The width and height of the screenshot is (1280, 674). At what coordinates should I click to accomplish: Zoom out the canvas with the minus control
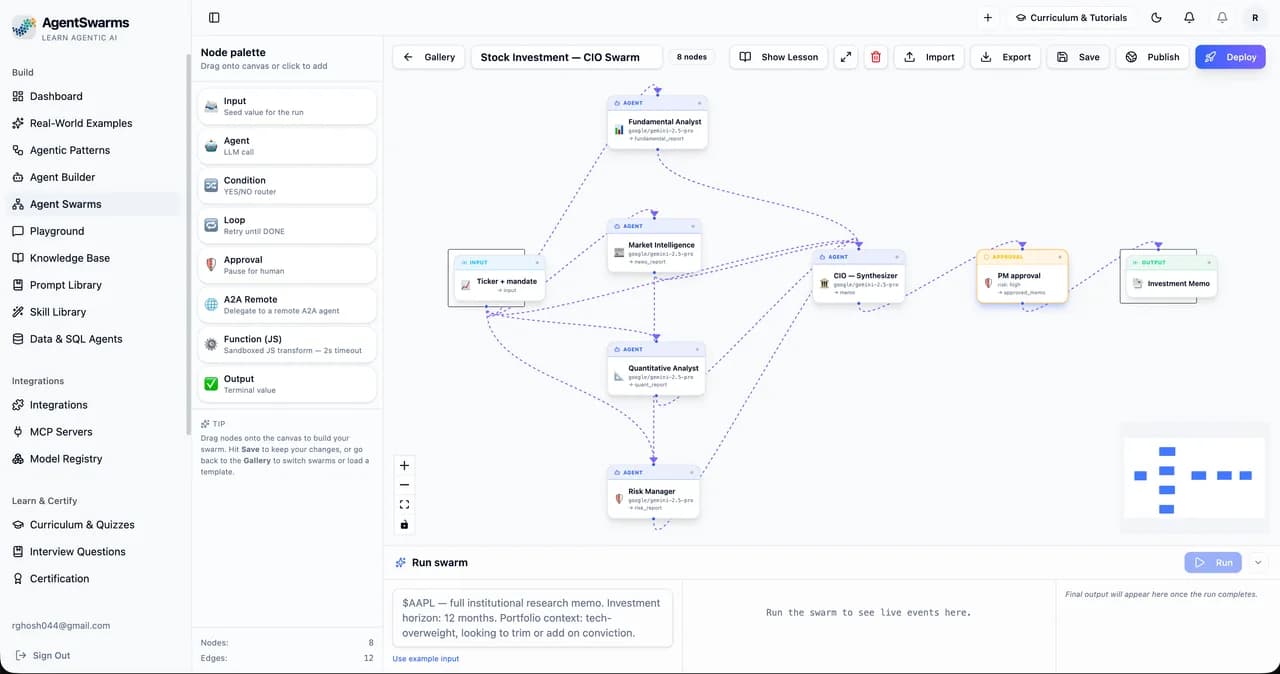pyautogui.click(x=404, y=485)
